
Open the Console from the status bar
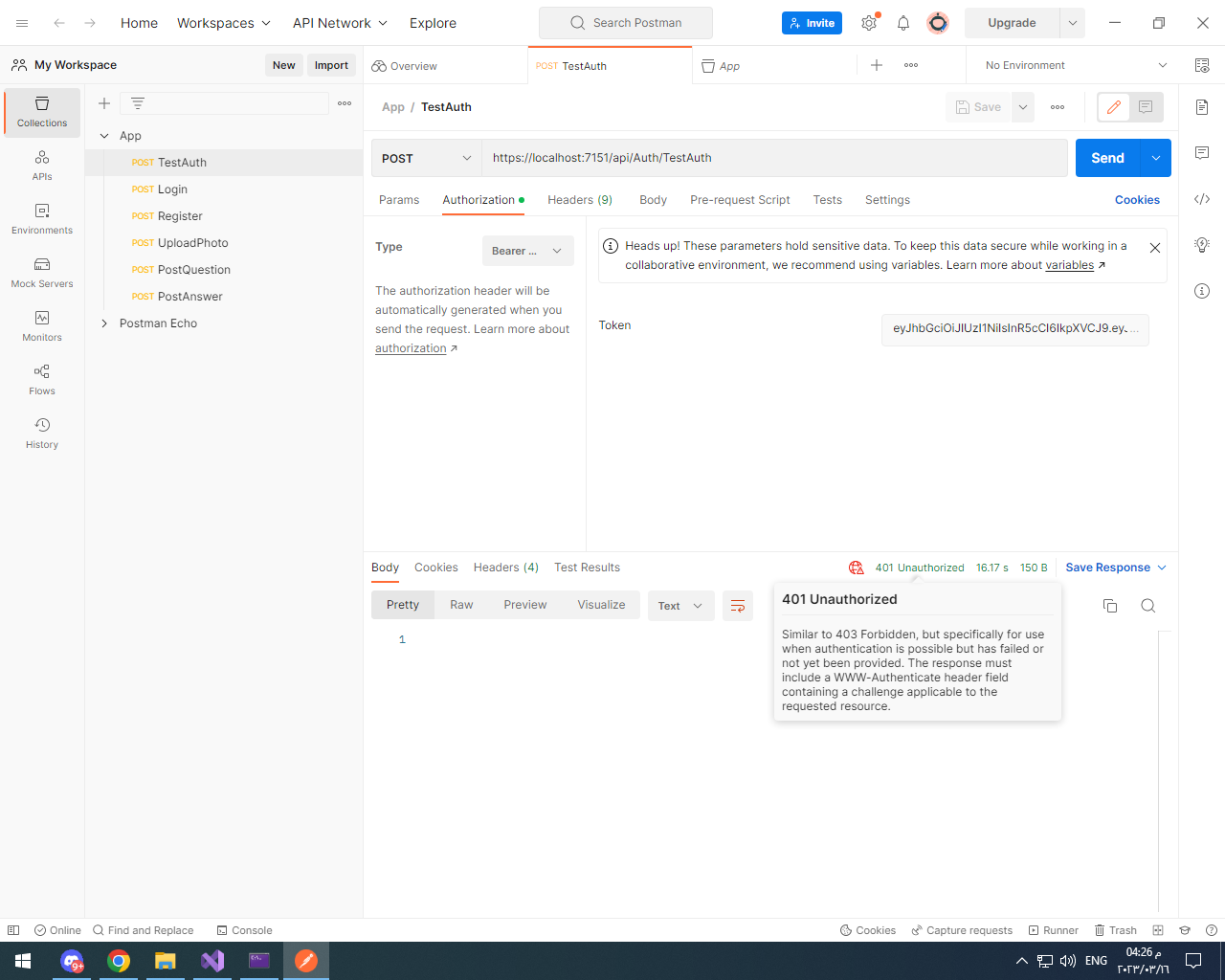click(244, 929)
